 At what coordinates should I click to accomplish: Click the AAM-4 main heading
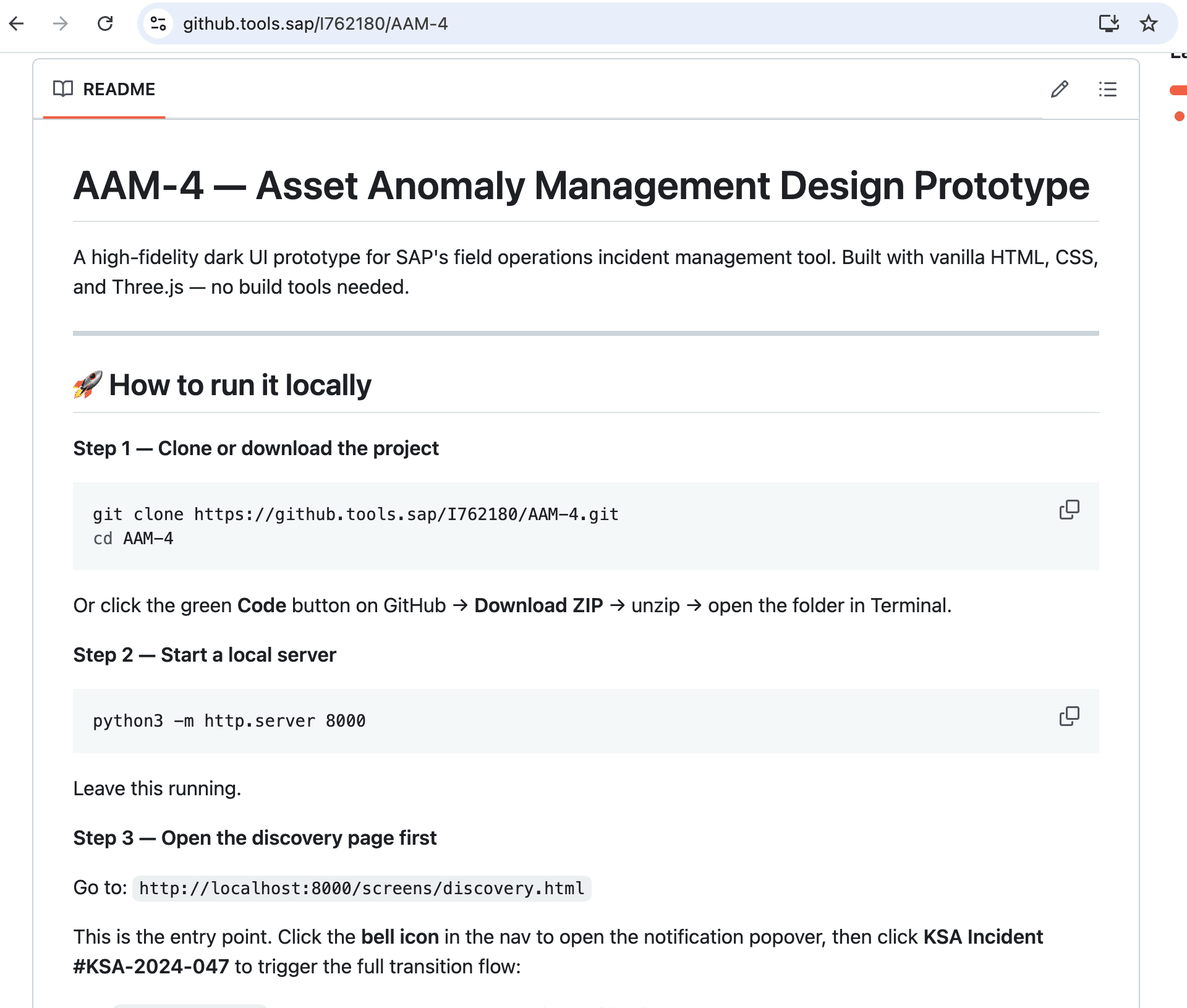coord(581,186)
